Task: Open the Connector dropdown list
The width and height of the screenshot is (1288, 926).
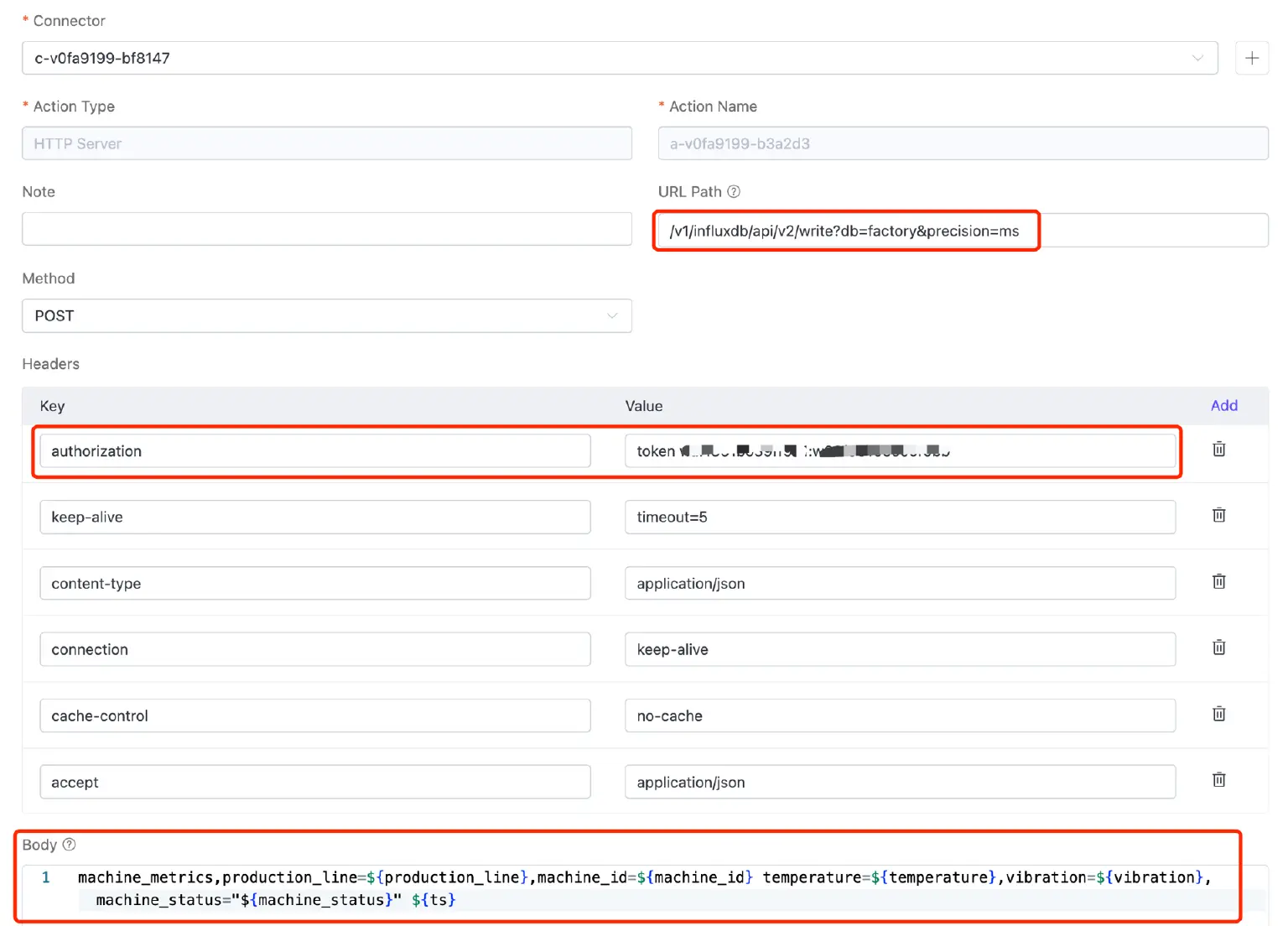Action: (619, 58)
